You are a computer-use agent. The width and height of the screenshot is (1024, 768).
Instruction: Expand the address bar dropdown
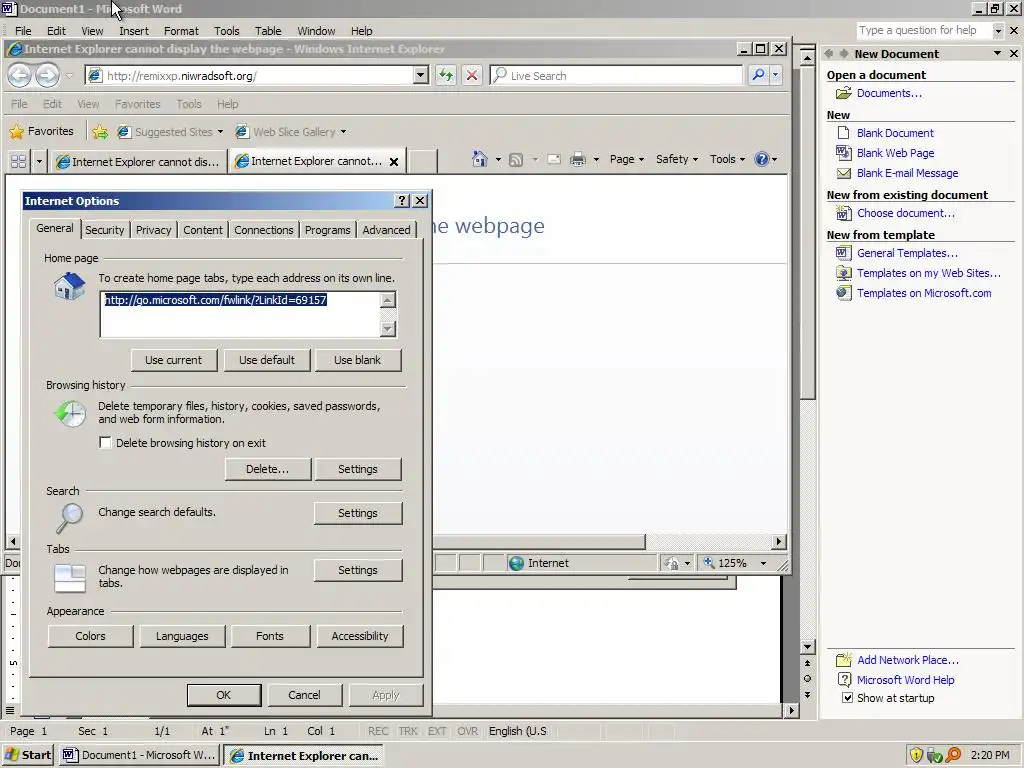[x=421, y=75]
